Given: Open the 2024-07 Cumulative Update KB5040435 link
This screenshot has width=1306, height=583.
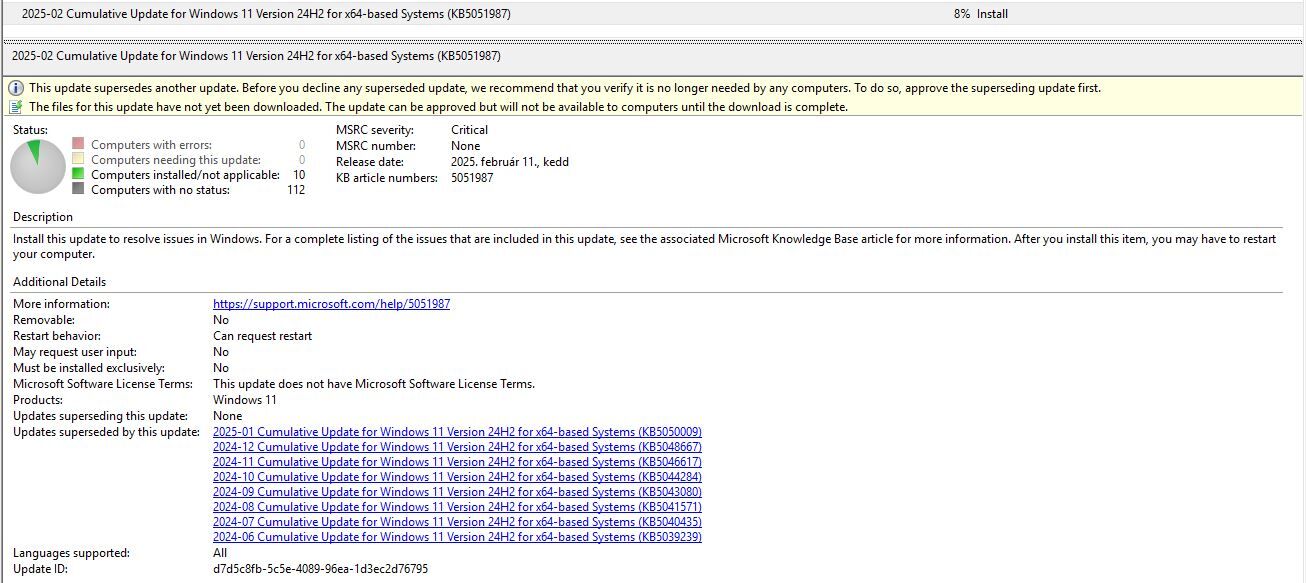Looking at the screenshot, I should click(x=457, y=522).
